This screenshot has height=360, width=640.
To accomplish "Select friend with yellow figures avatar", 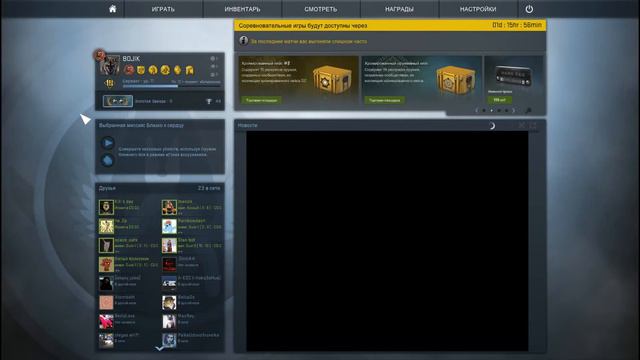I will click(x=106, y=226).
